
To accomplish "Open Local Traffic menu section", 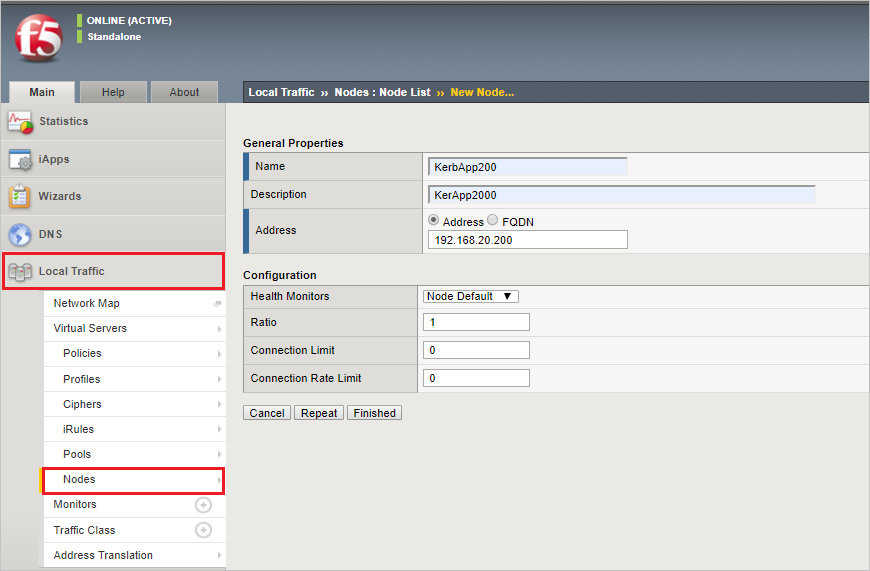I will 113,271.
